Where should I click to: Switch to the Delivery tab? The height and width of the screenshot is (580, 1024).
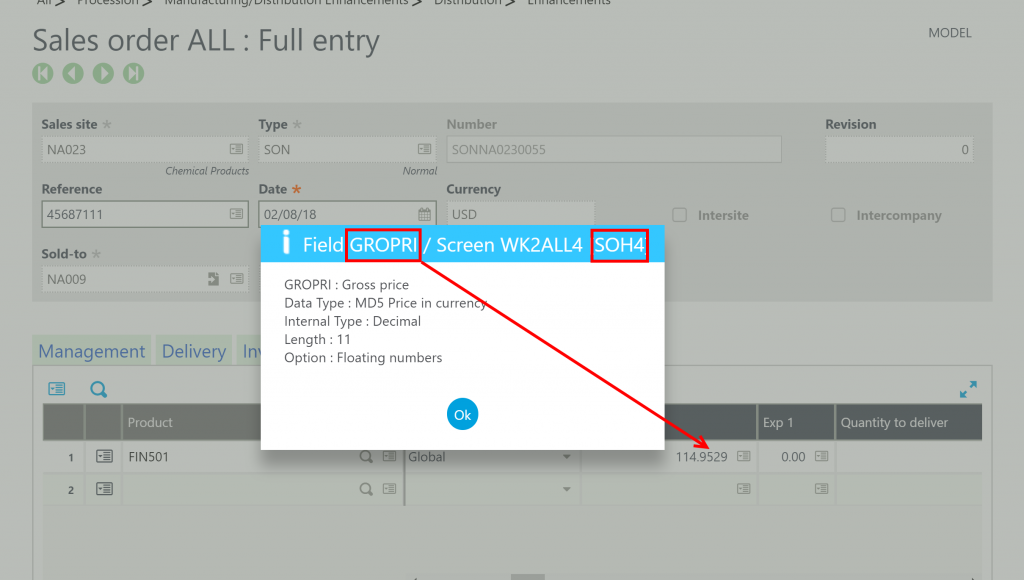click(193, 351)
